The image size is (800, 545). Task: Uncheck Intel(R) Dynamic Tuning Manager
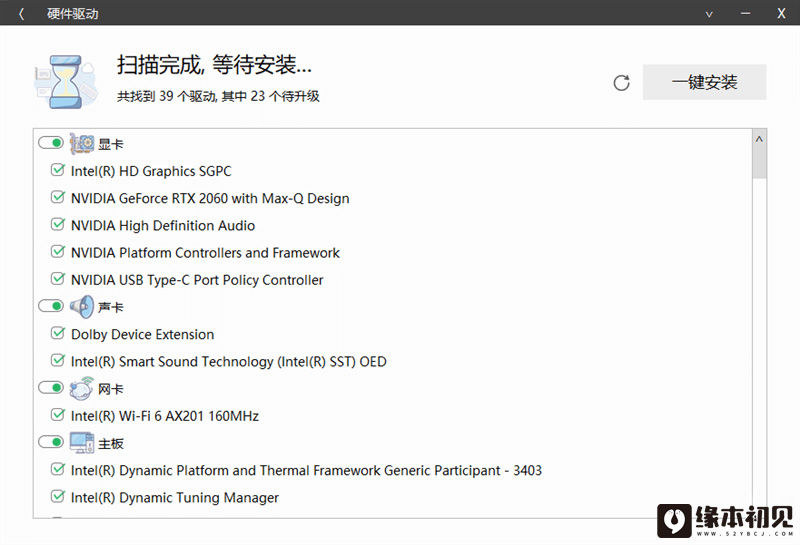click(x=58, y=496)
